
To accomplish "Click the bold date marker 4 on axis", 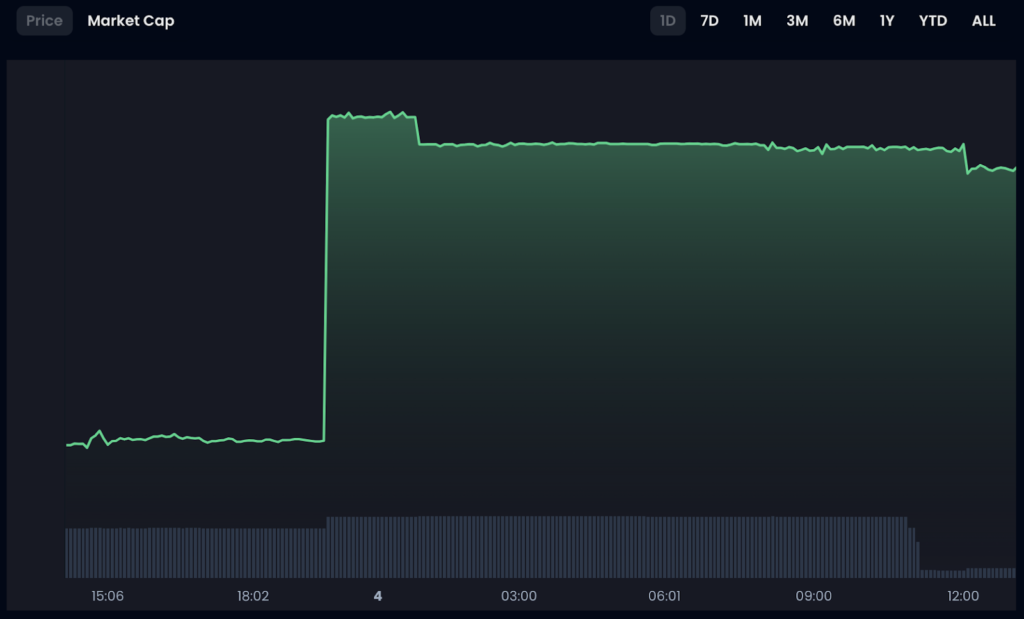I will [378, 596].
